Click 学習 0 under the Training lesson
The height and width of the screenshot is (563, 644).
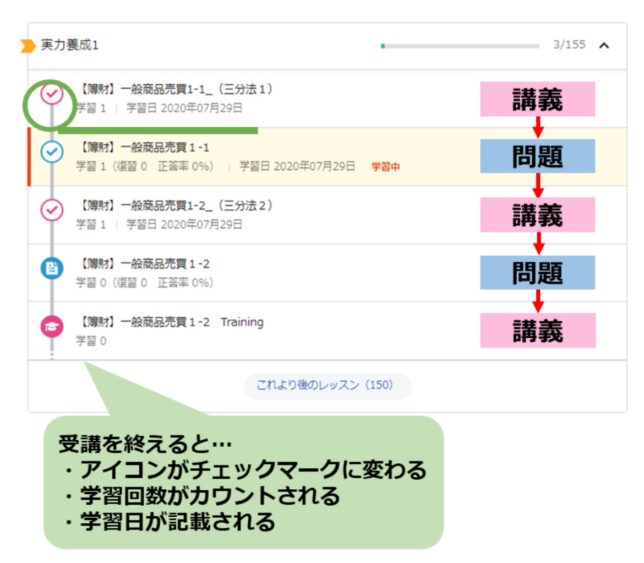click(x=91, y=341)
